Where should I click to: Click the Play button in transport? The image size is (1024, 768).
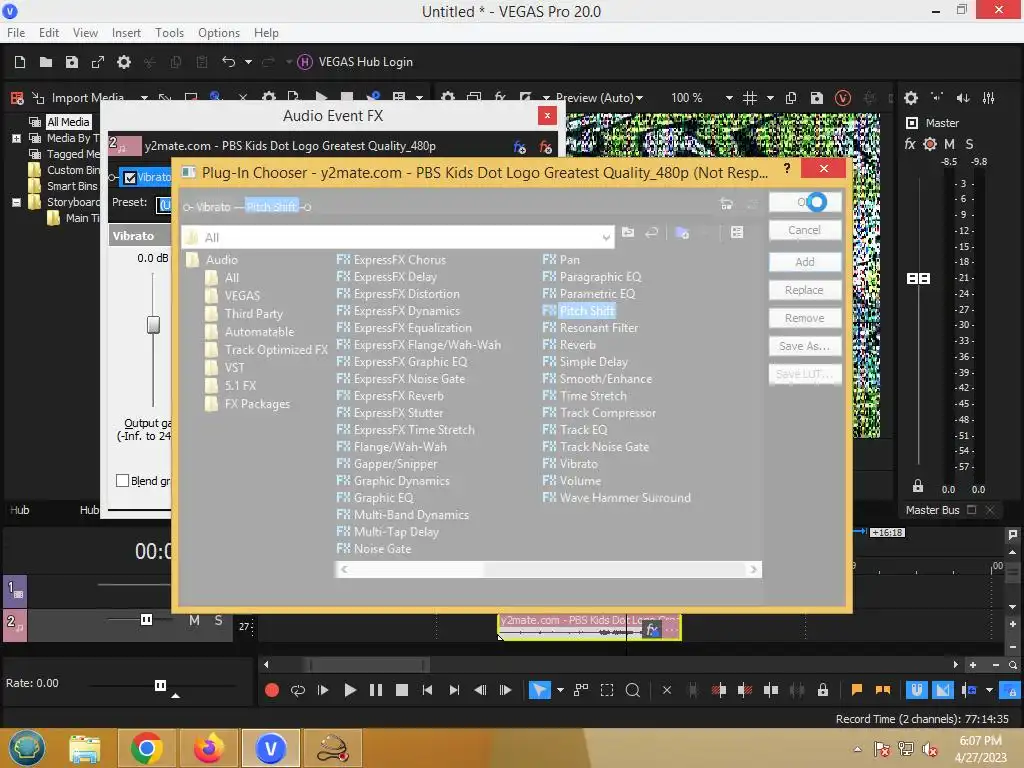click(x=350, y=690)
